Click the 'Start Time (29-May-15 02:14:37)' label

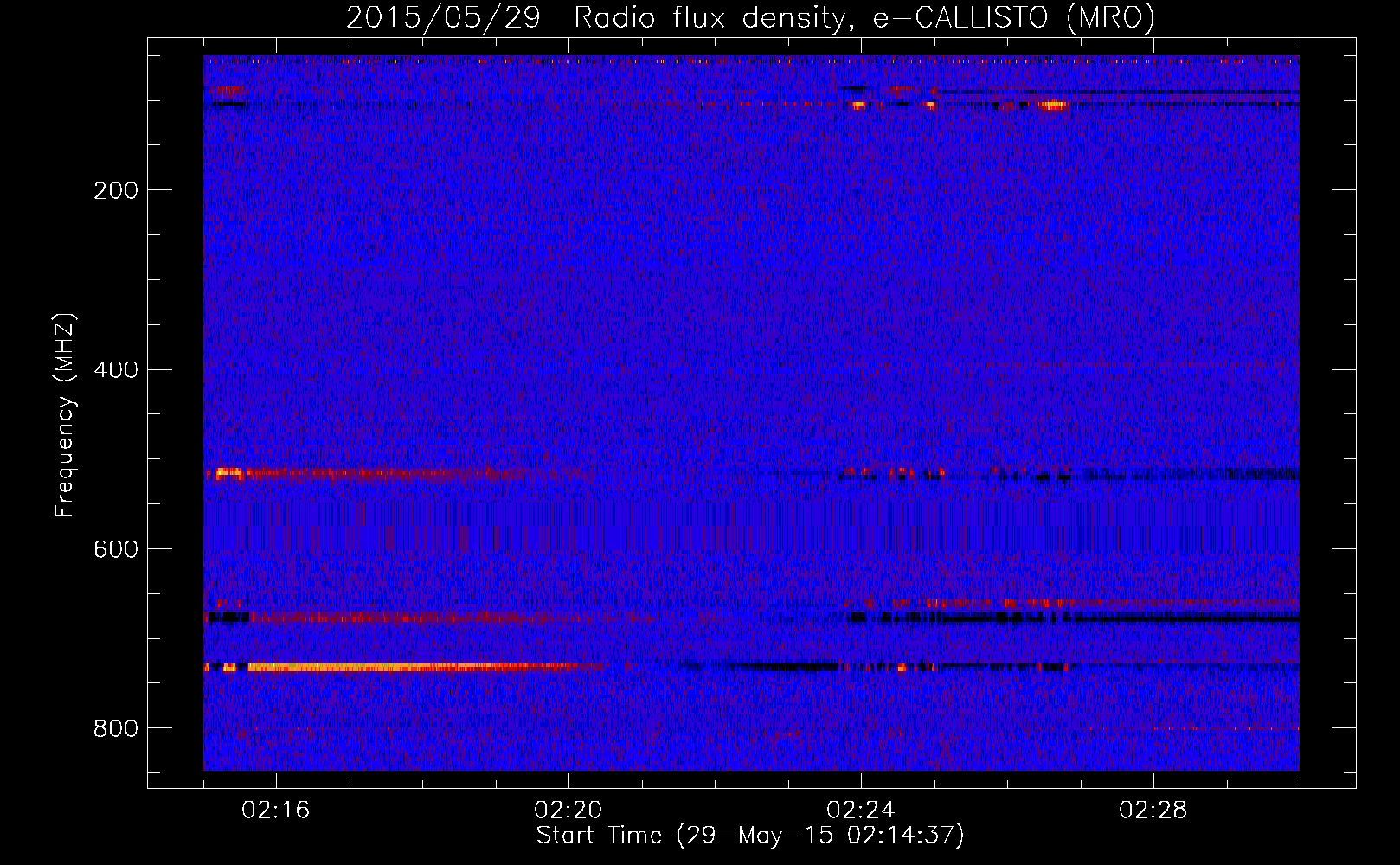coord(750,836)
